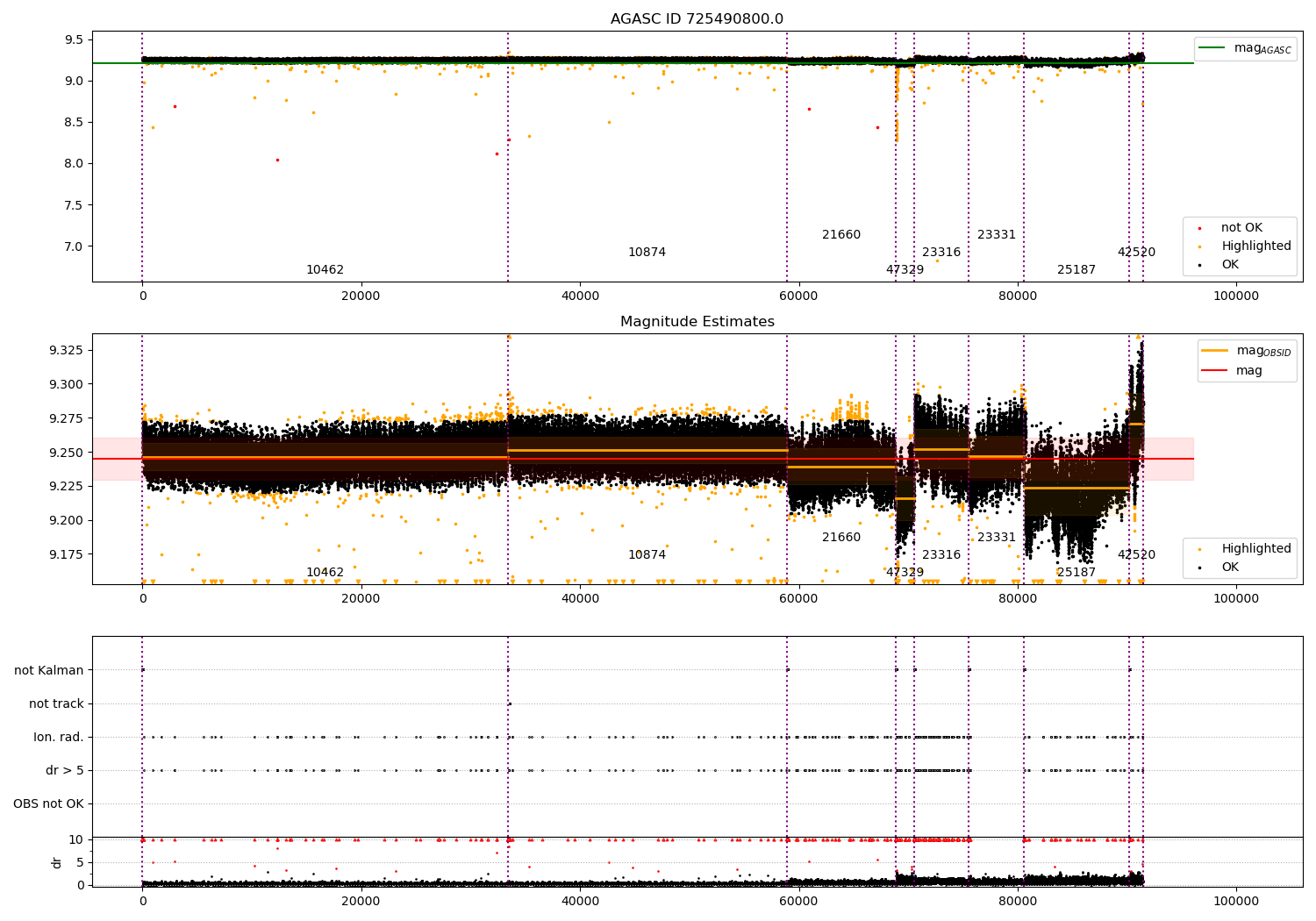The width and height of the screenshot is (1316, 921).
Task: Click the 60000 x-tick under the AGASC plot
Action: (x=798, y=296)
